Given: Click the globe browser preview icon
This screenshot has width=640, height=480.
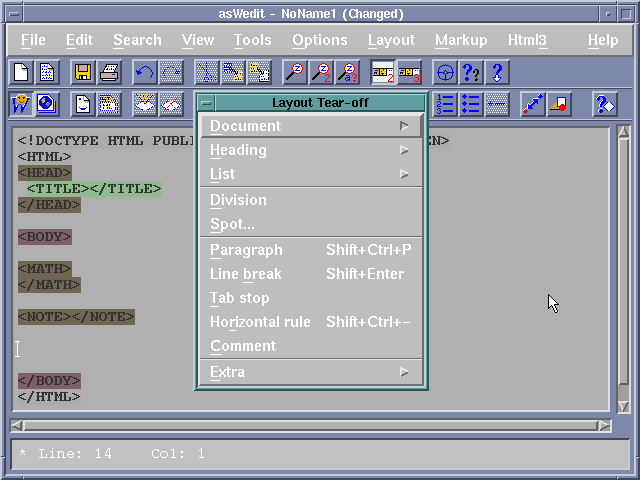Looking at the screenshot, I should (46, 104).
